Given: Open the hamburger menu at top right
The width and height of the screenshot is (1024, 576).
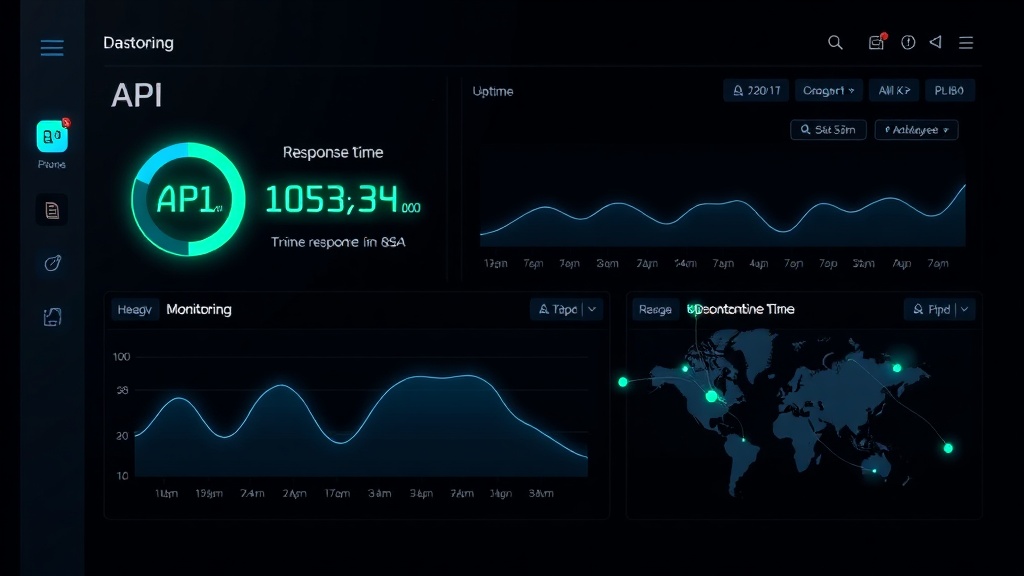Looking at the screenshot, I should click(965, 43).
